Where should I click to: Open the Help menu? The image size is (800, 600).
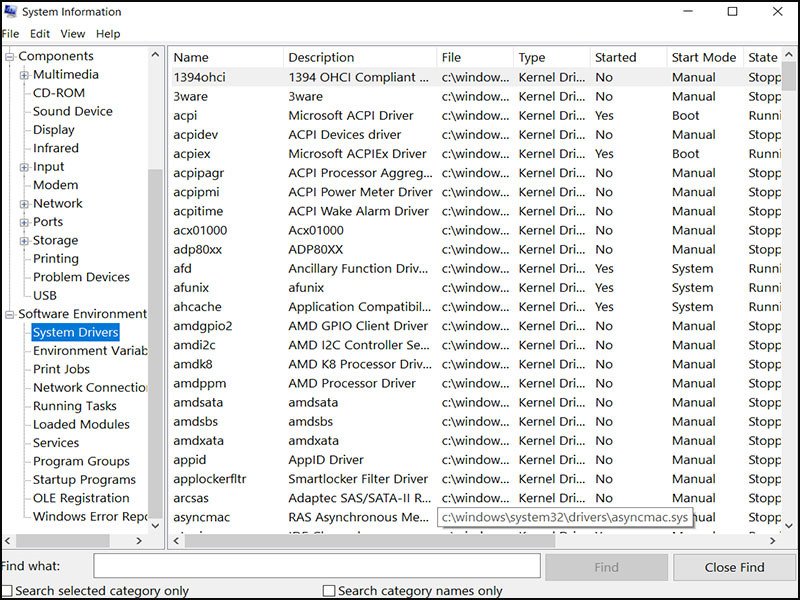[x=106, y=33]
